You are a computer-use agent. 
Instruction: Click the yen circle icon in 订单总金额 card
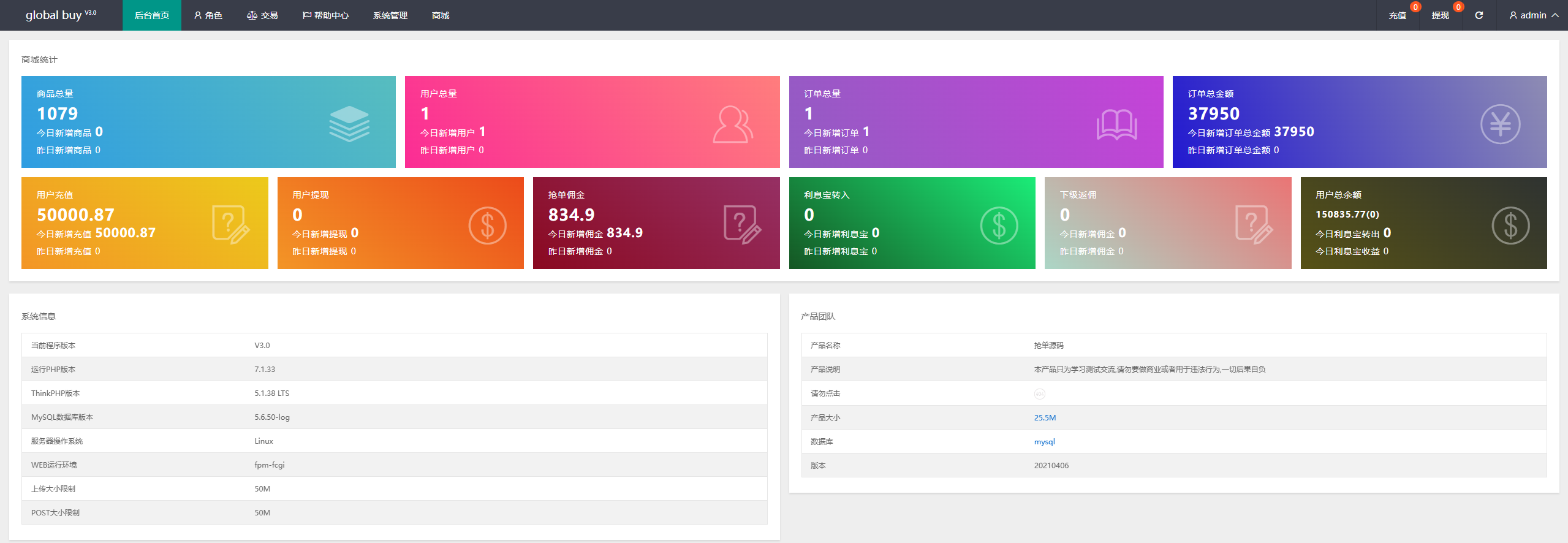(x=1500, y=124)
